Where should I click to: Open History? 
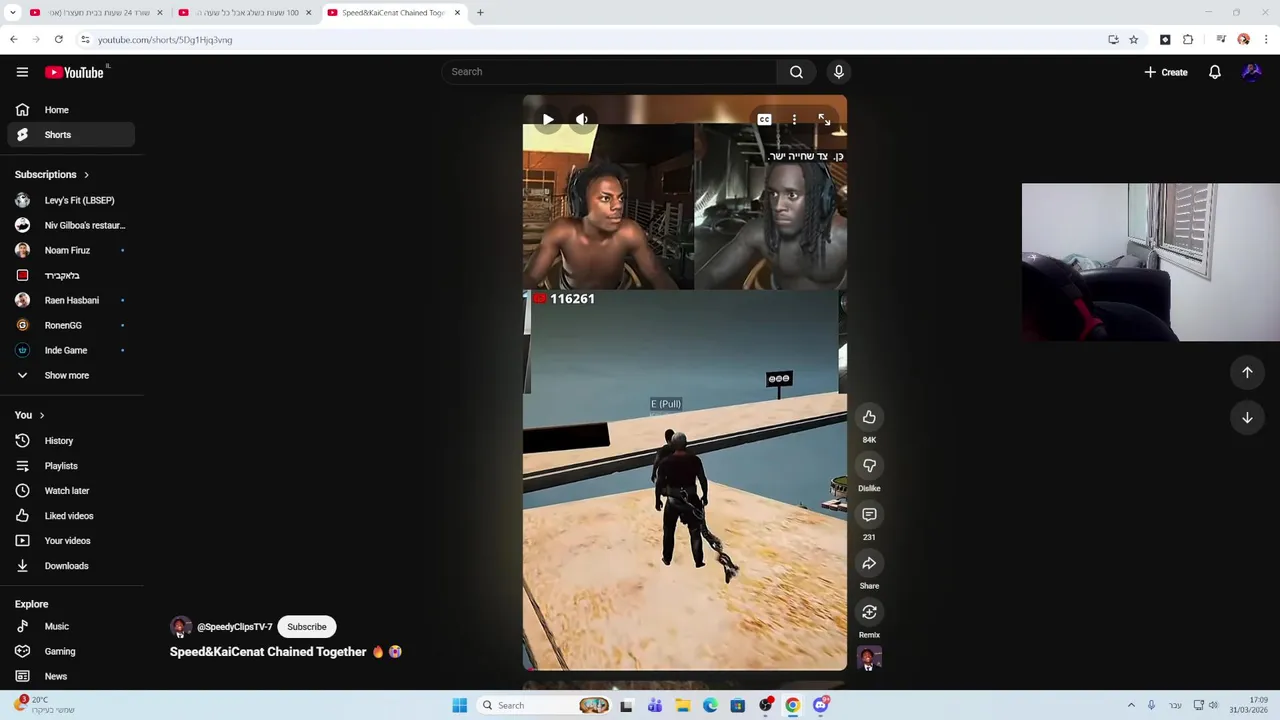click(x=70, y=441)
